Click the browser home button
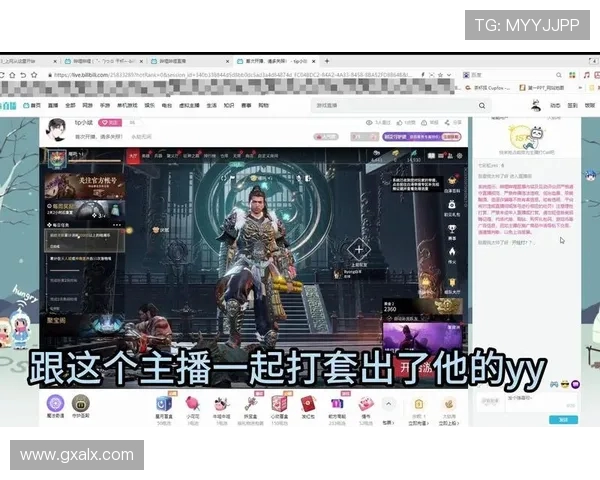The height and width of the screenshot is (480, 600). point(12,75)
